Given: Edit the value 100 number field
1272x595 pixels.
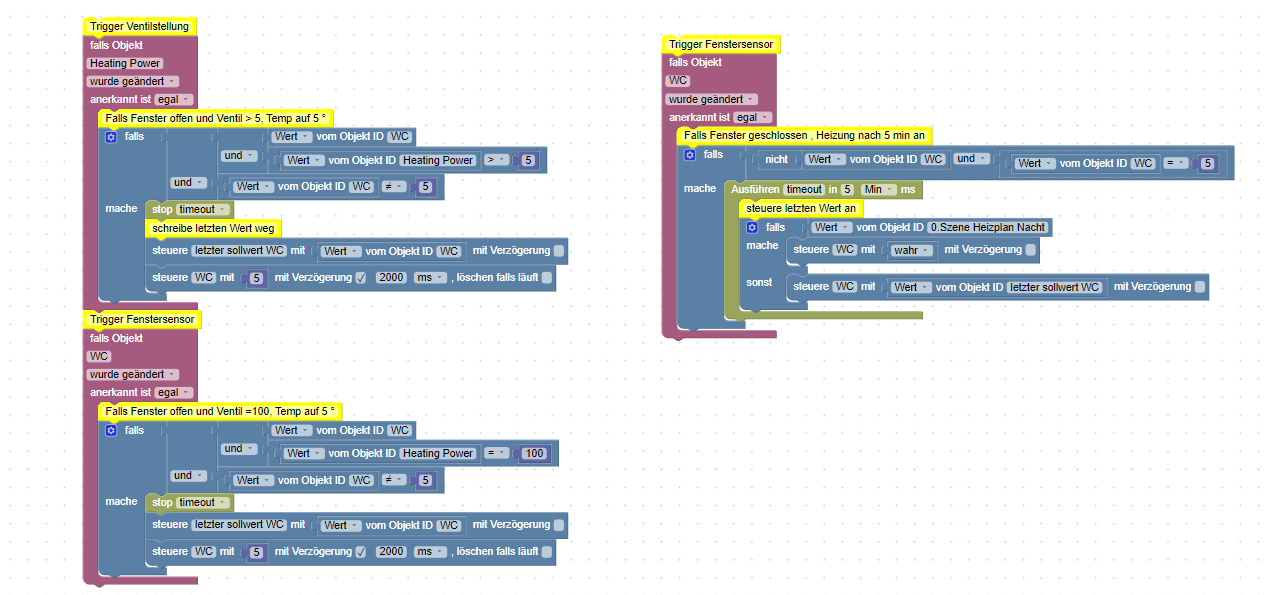Looking at the screenshot, I should point(535,453).
